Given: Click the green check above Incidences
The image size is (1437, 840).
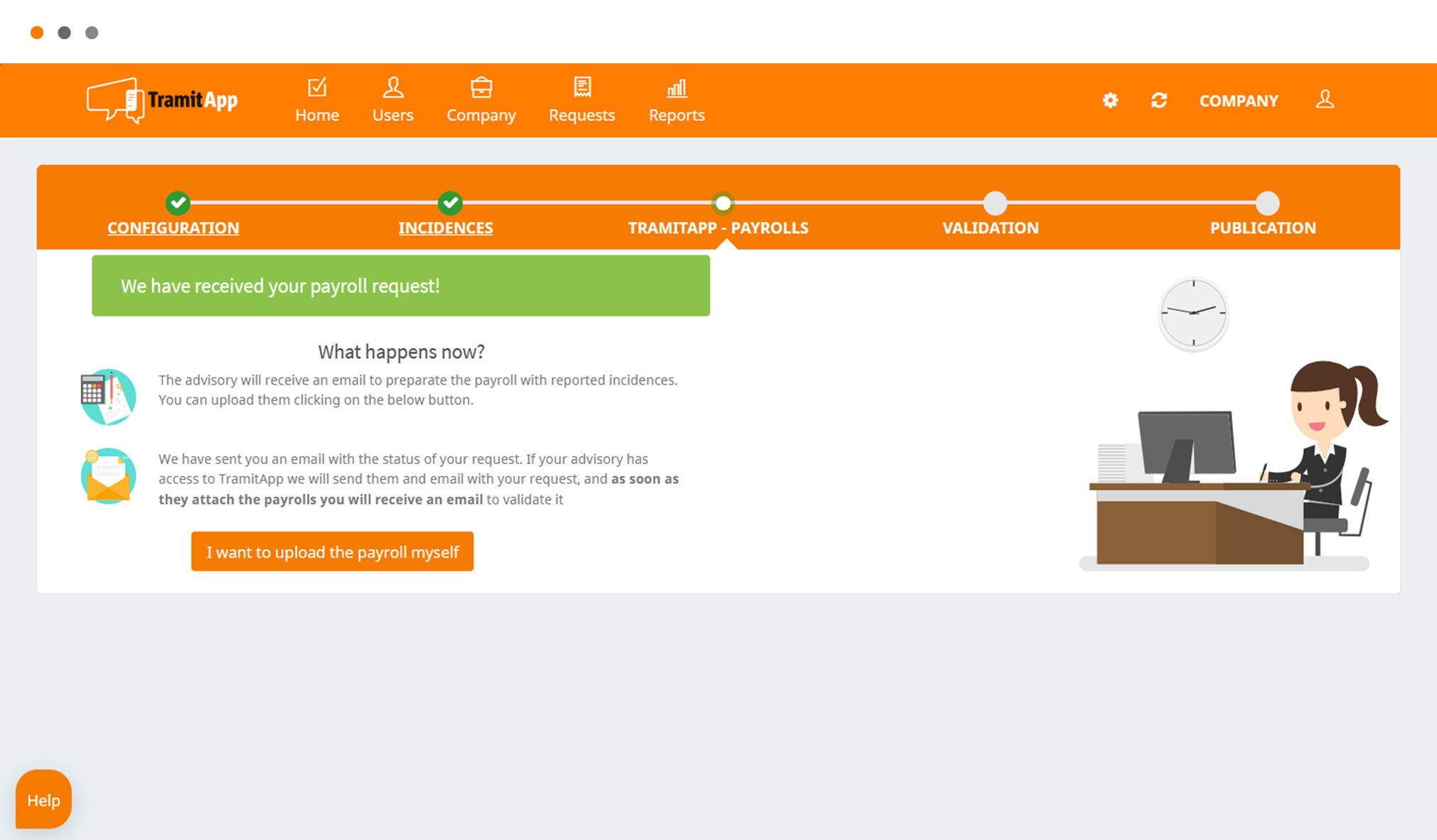Looking at the screenshot, I should [450, 203].
